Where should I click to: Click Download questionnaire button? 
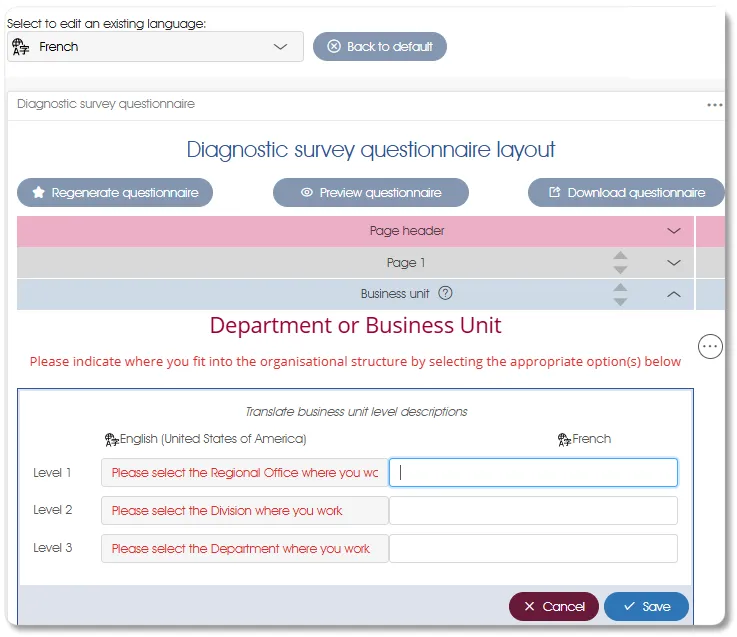(626, 192)
